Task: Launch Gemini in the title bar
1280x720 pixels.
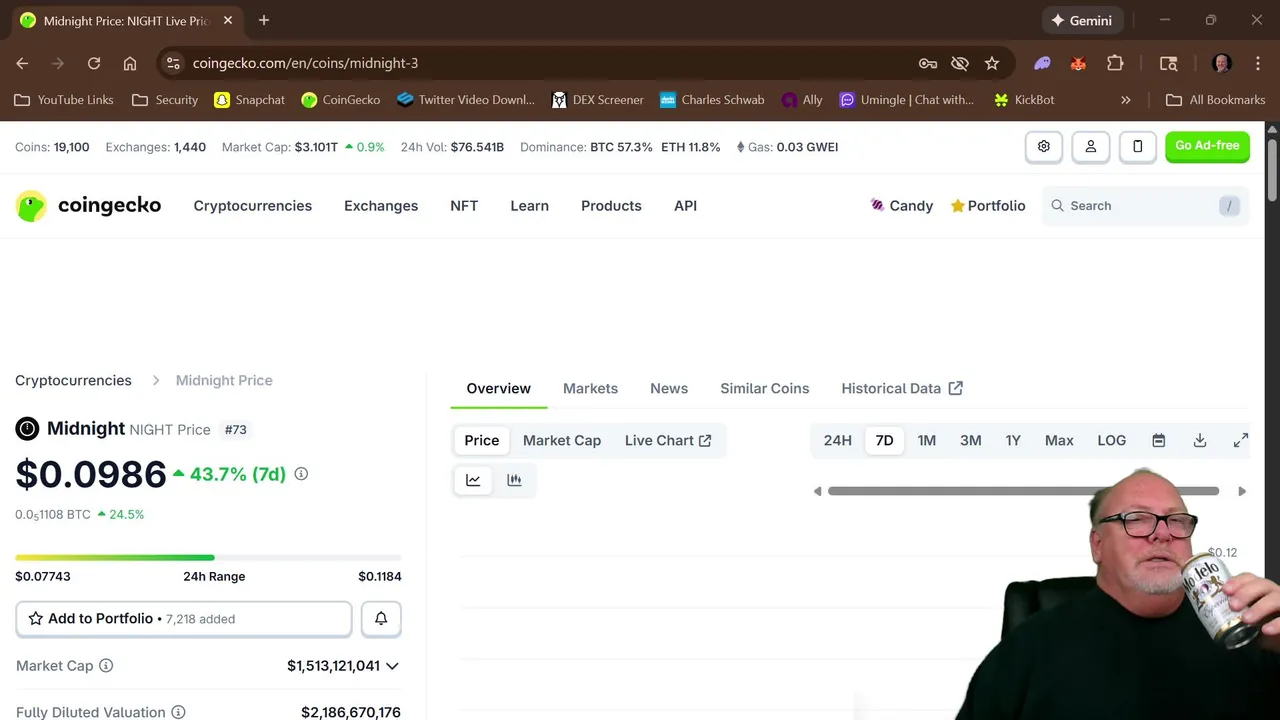Action: (x=1082, y=20)
